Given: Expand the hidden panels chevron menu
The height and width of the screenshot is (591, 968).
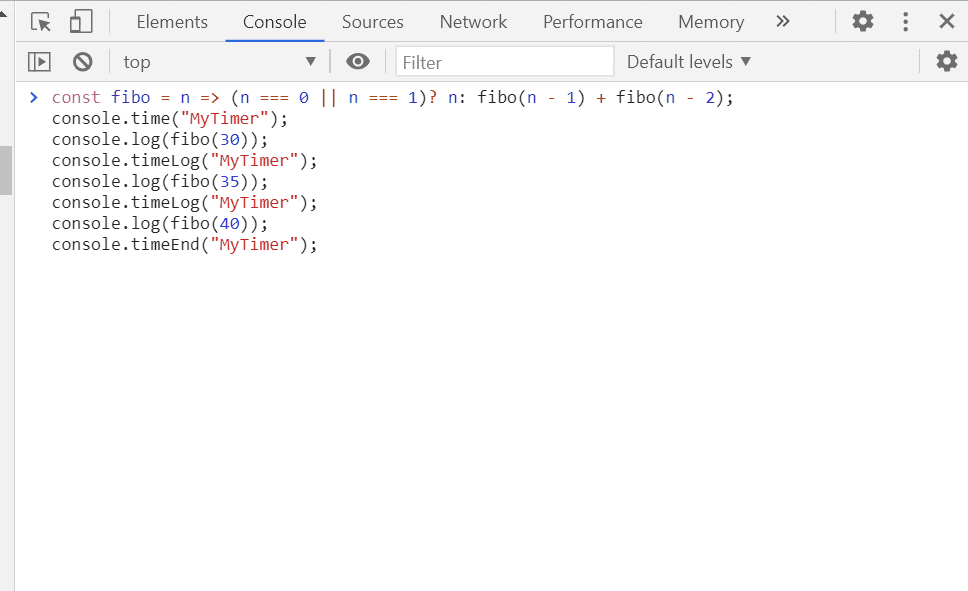Looking at the screenshot, I should coord(783,20).
